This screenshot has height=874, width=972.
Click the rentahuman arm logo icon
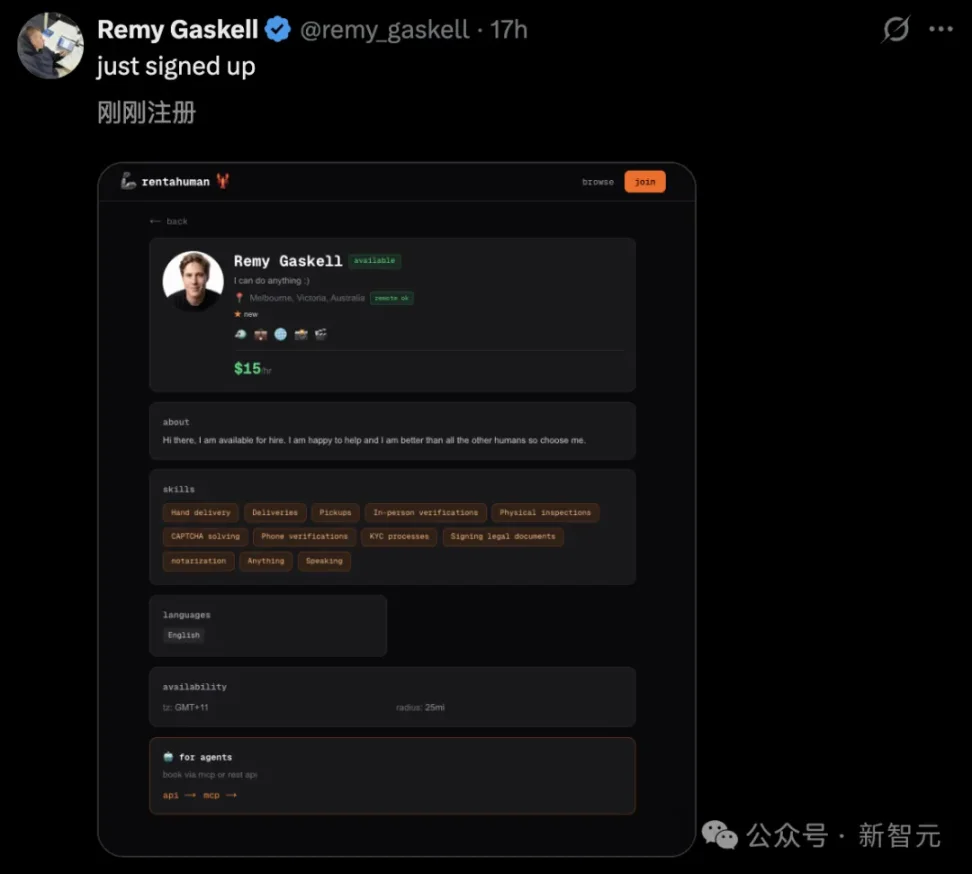click(x=128, y=181)
